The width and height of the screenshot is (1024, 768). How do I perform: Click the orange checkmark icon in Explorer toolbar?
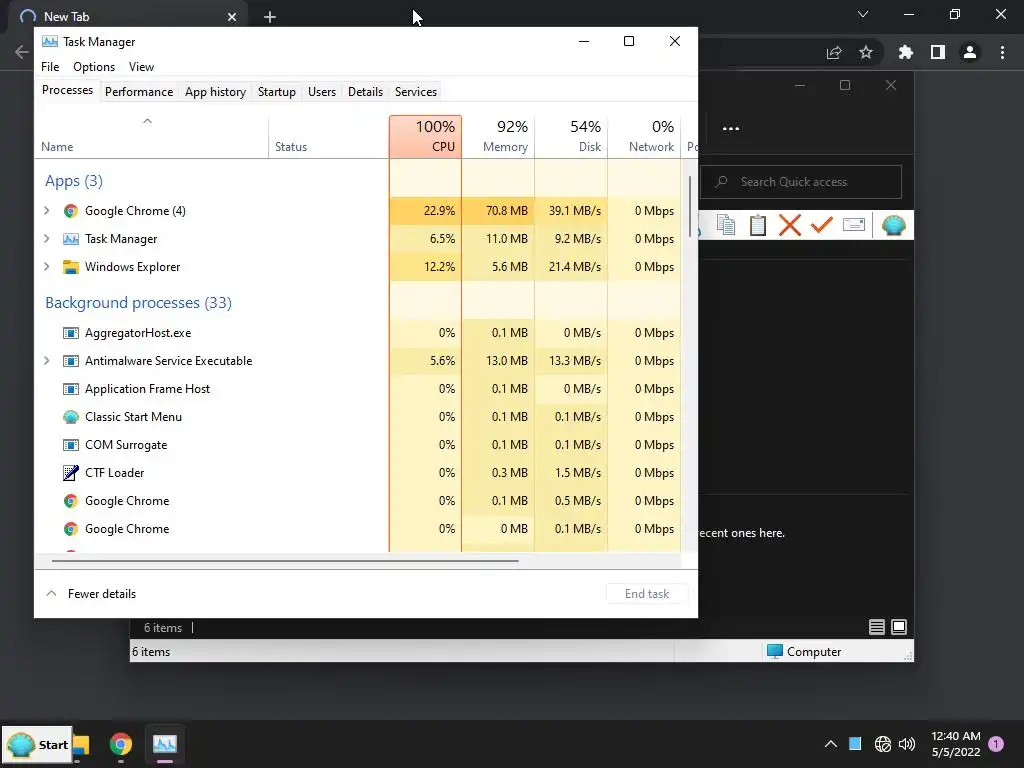(x=822, y=225)
